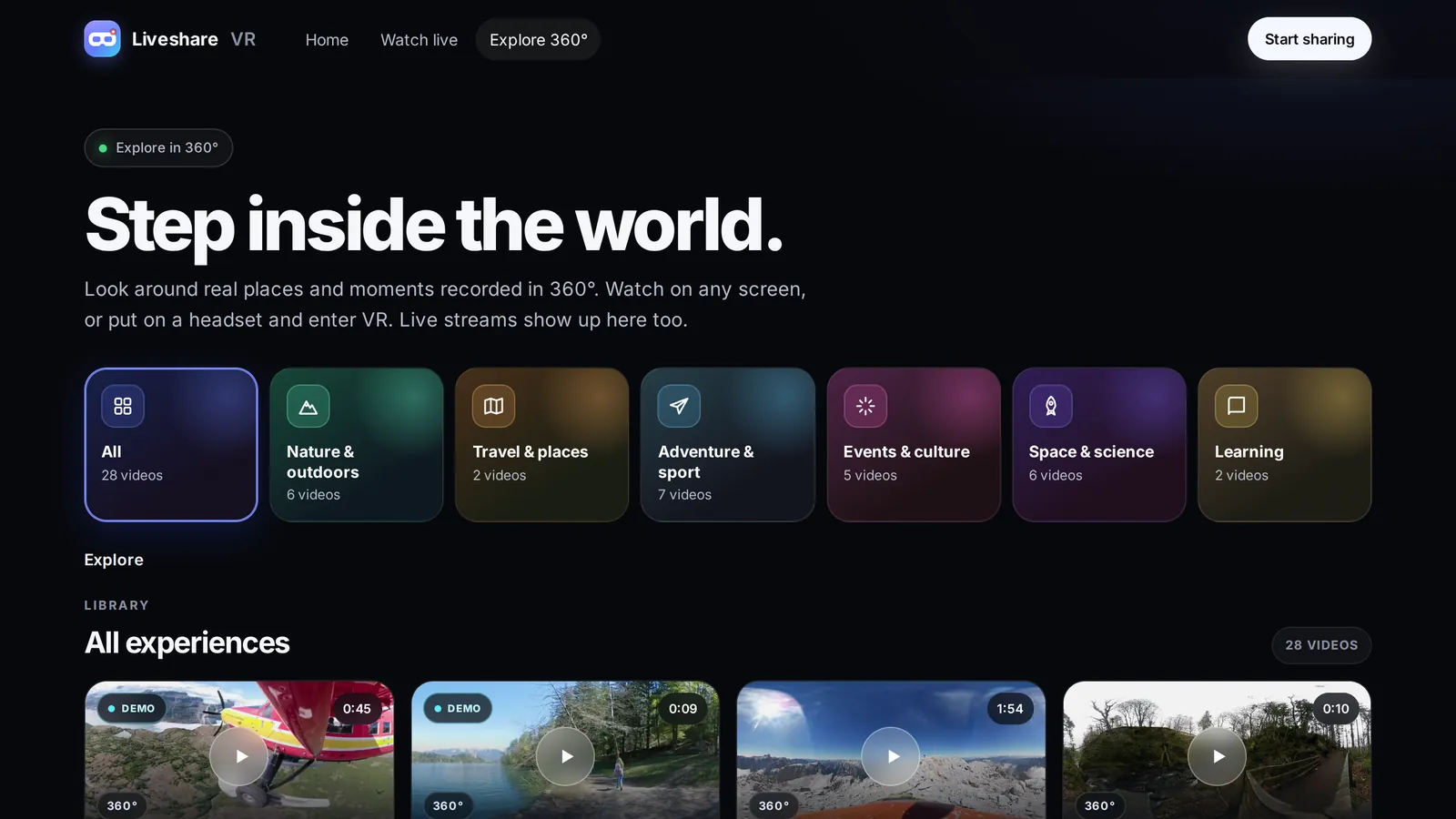The image size is (1456, 819).
Task: Filter by Space & science 6 videos
Action: [x=1099, y=445]
